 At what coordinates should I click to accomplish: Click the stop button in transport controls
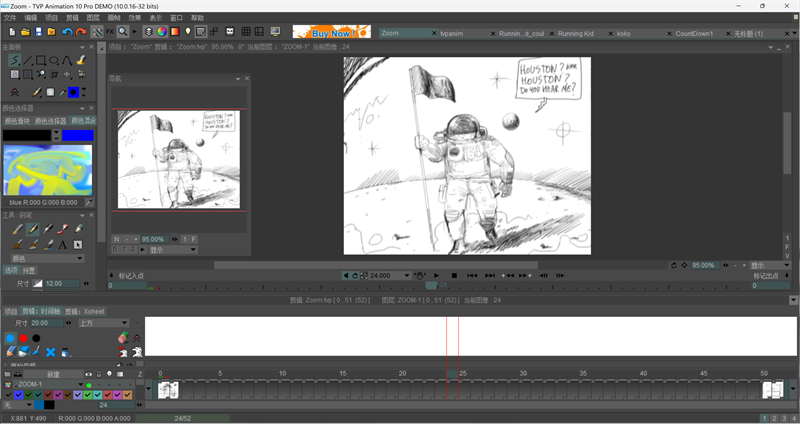pyautogui.click(x=454, y=276)
